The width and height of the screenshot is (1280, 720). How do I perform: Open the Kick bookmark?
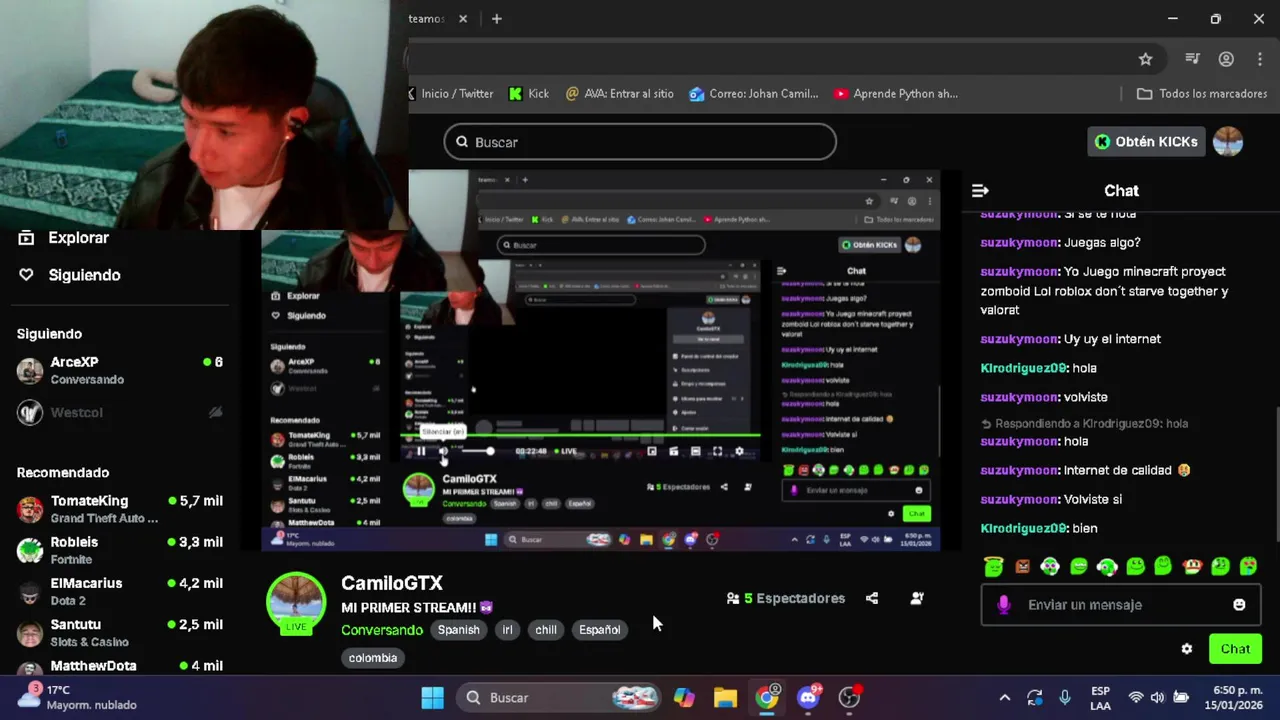click(x=529, y=94)
